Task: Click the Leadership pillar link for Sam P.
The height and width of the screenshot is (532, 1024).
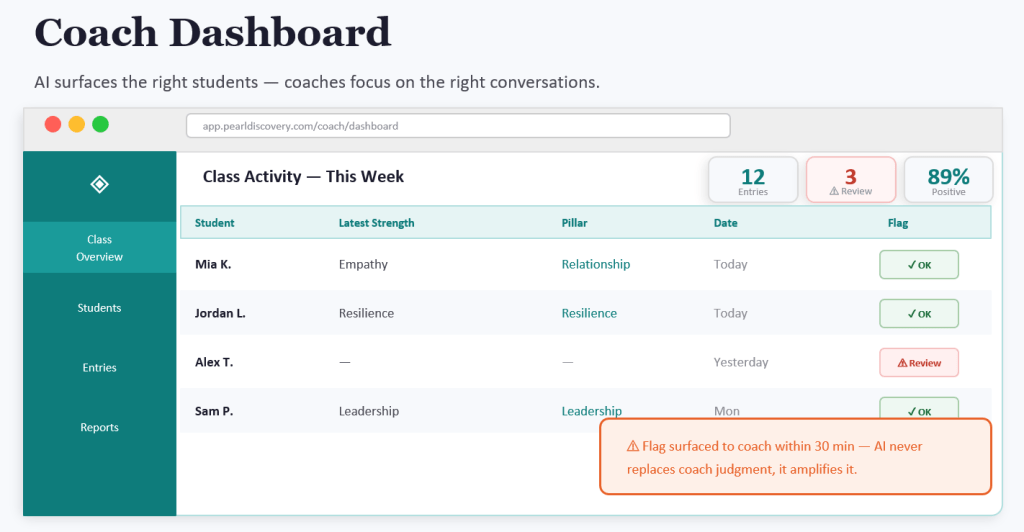Action: pos(591,411)
